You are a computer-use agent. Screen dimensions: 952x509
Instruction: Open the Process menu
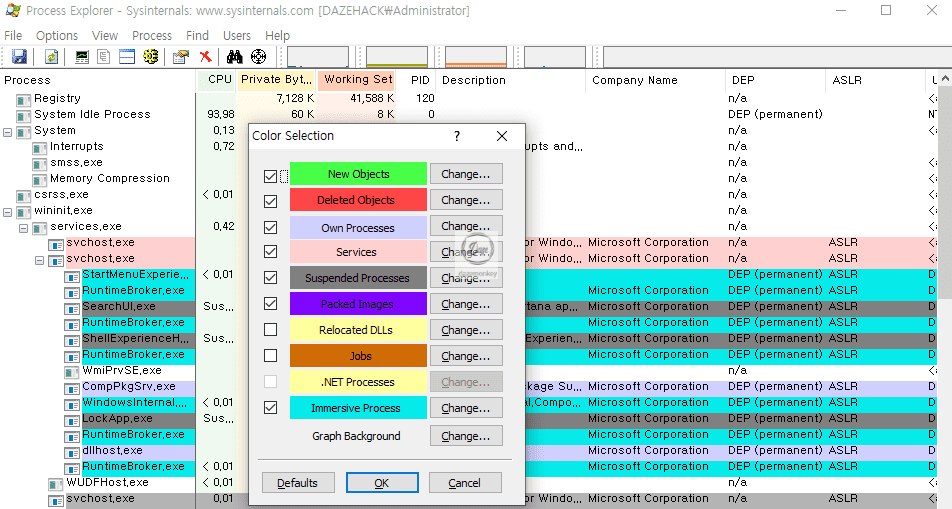pos(152,35)
